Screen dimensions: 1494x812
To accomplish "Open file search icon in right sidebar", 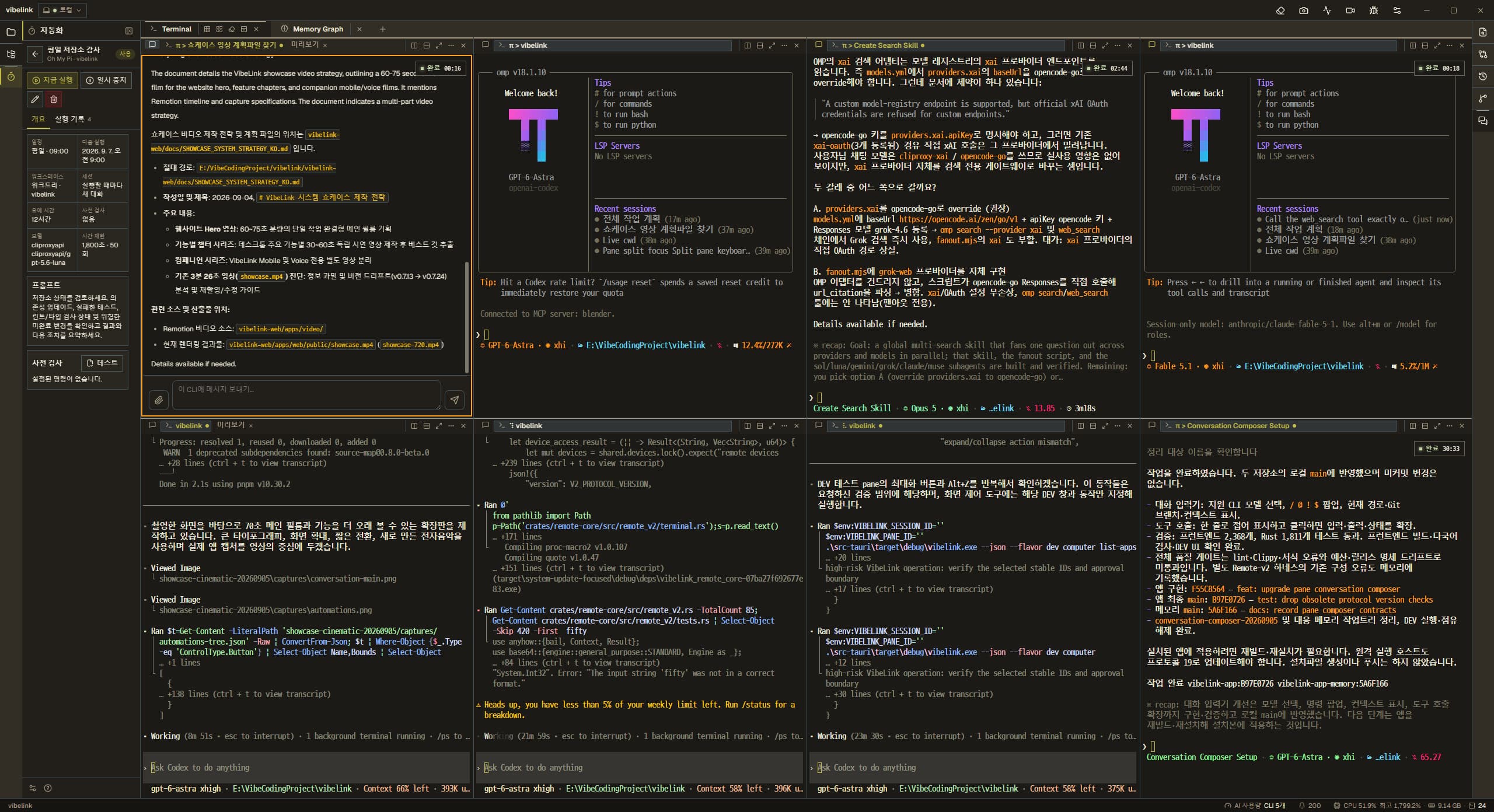I will pyautogui.click(x=1483, y=32).
